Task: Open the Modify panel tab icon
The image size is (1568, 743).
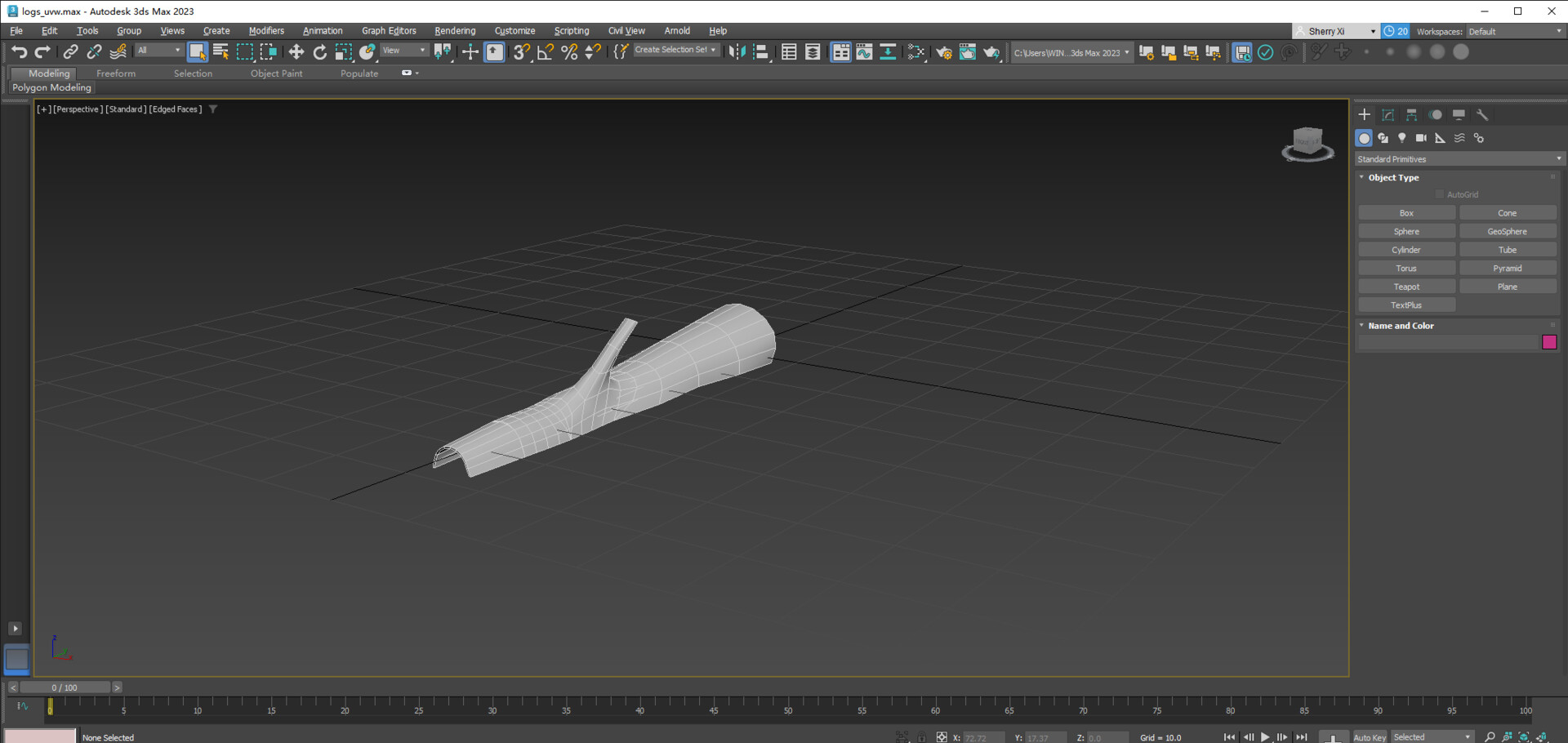Action: click(x=1388, y=115)
